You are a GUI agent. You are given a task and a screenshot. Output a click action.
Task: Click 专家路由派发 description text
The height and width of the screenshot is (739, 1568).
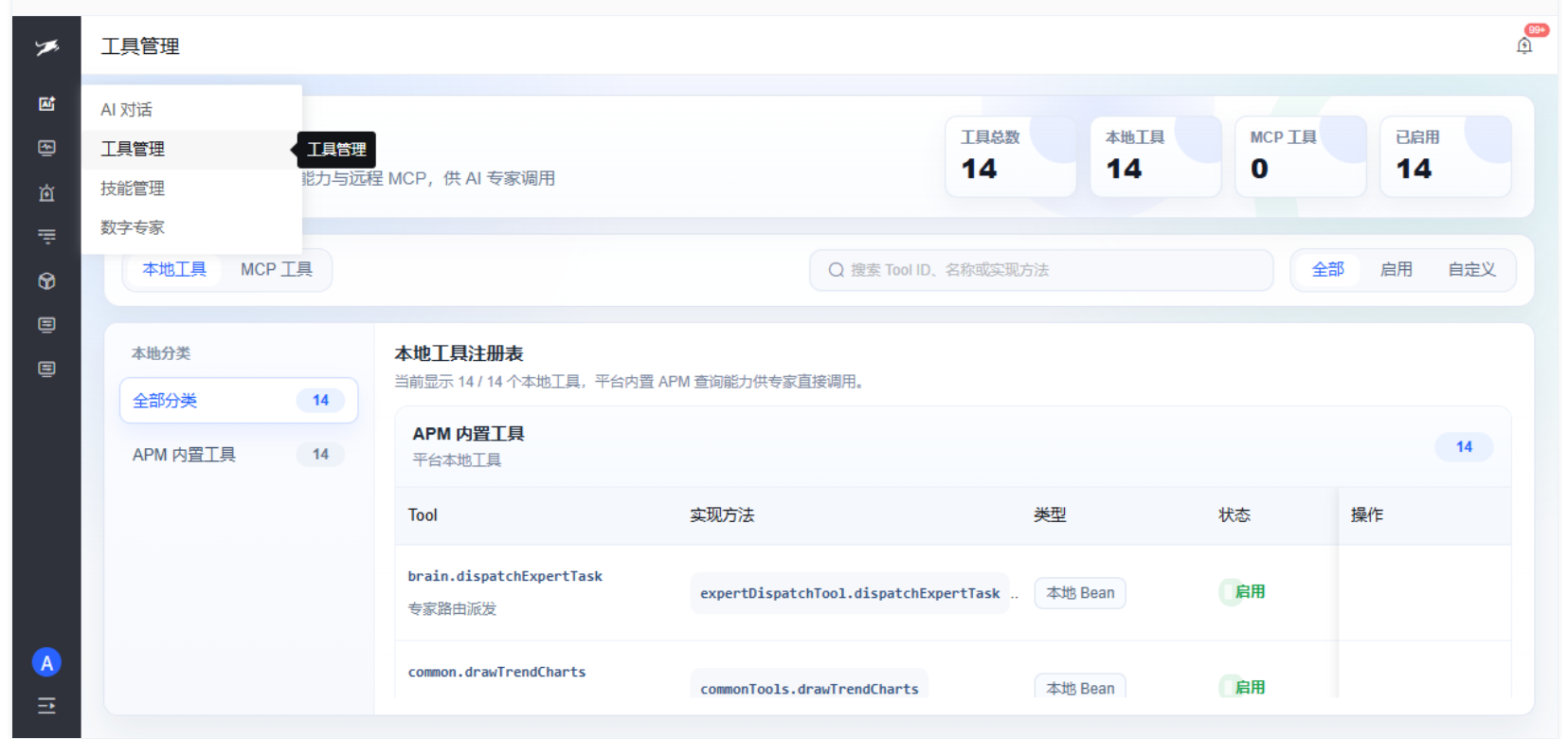tap(452, 609)
